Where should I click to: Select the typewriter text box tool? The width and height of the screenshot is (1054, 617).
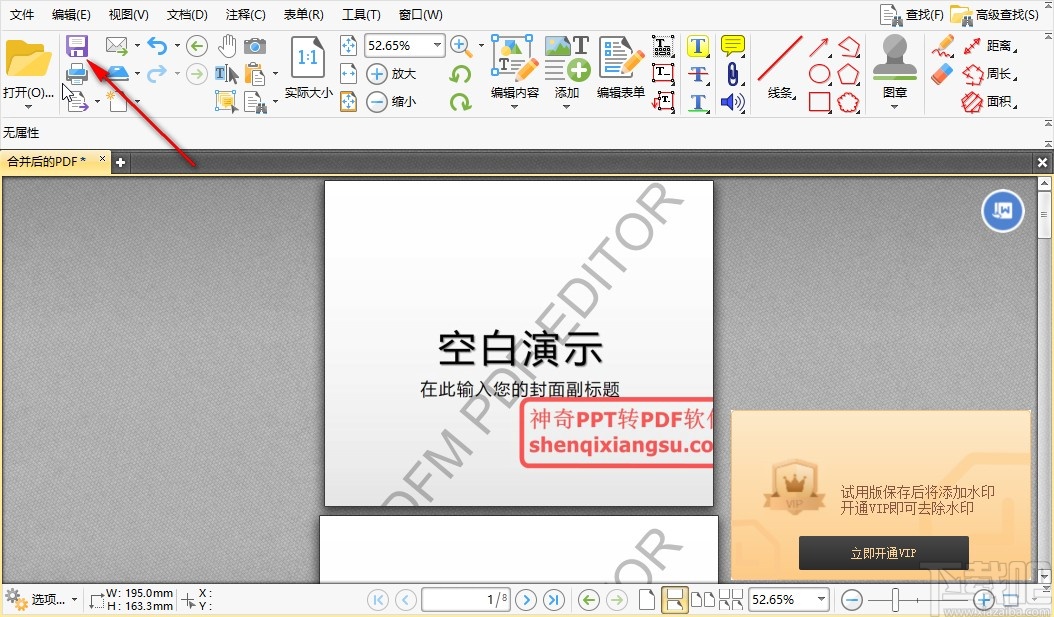[663, 46]
